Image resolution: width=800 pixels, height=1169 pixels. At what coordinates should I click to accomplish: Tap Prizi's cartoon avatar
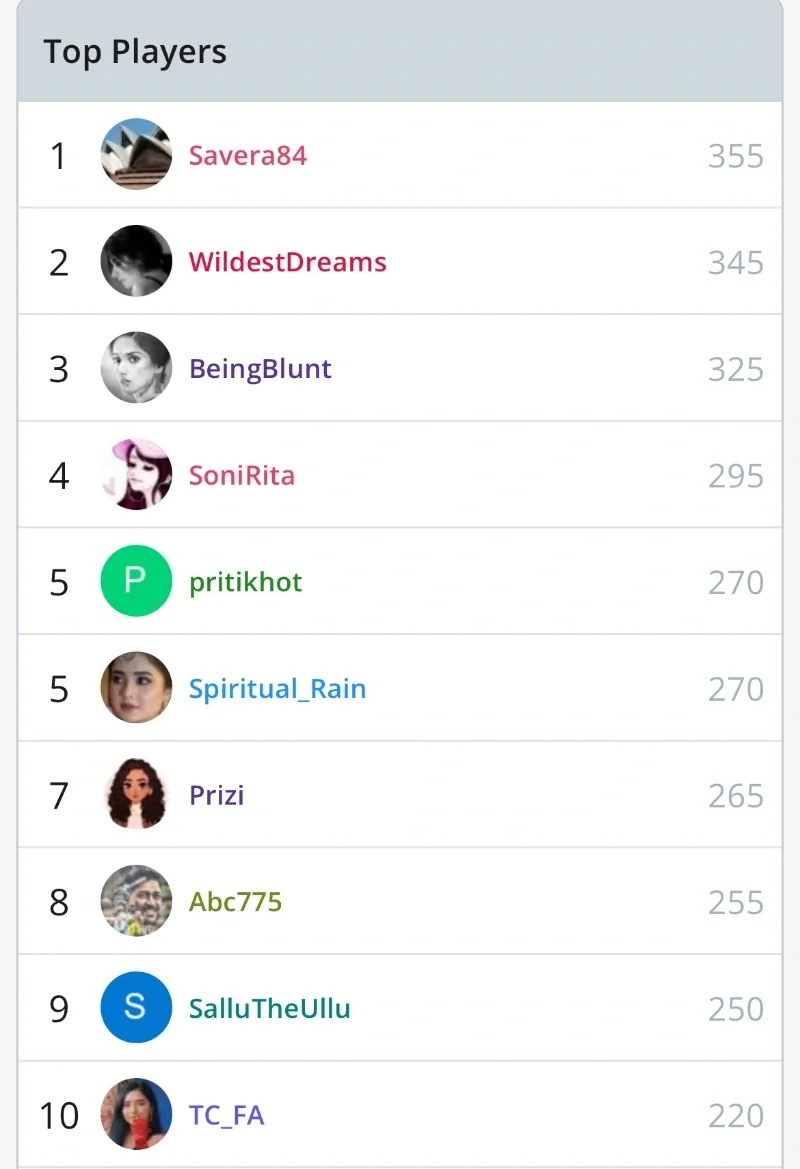[137, 795]
